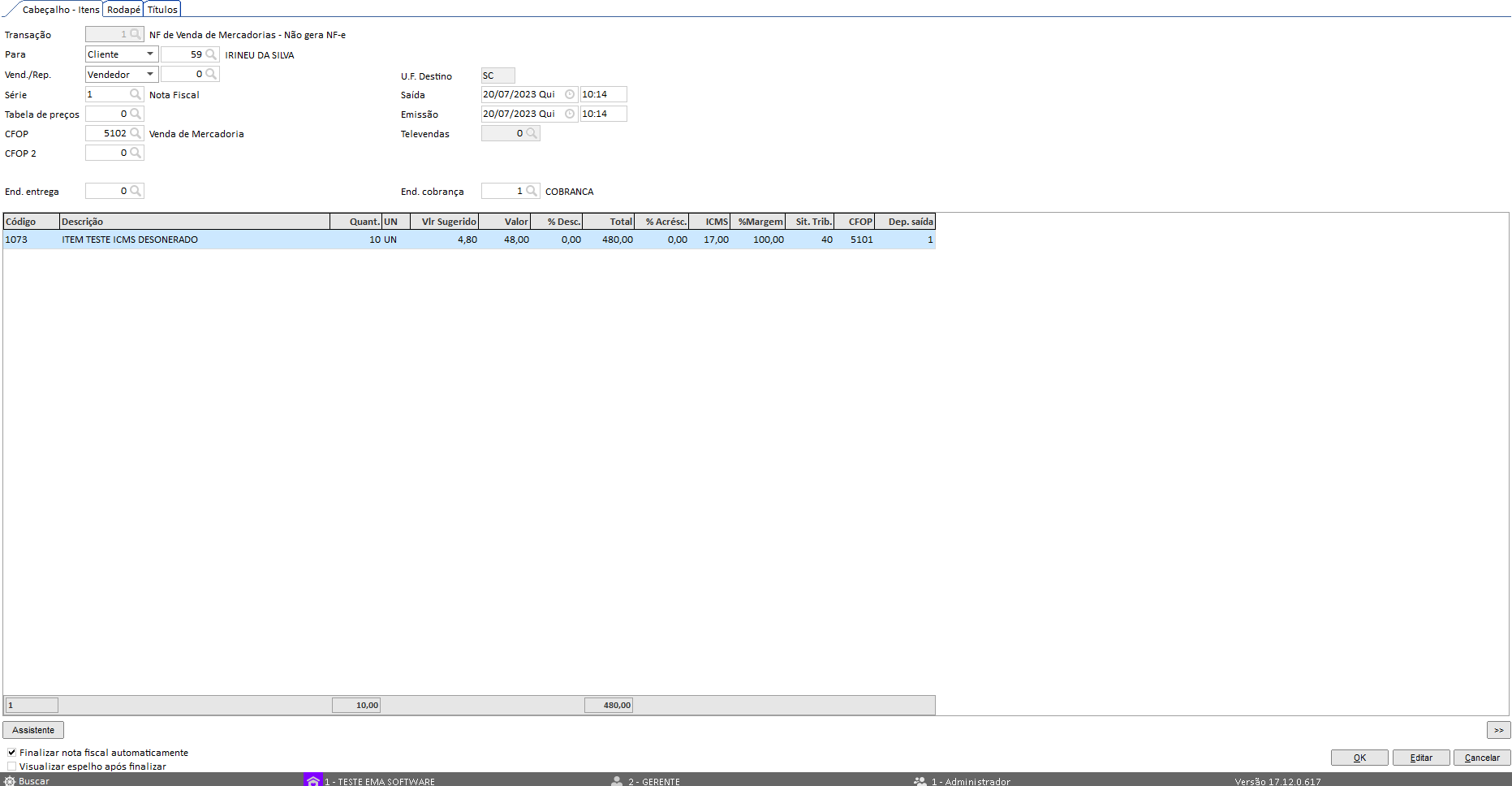Open Emissão date clock picker
The height and width of the screenshot is (786, 1512).
tap(570, 114)
